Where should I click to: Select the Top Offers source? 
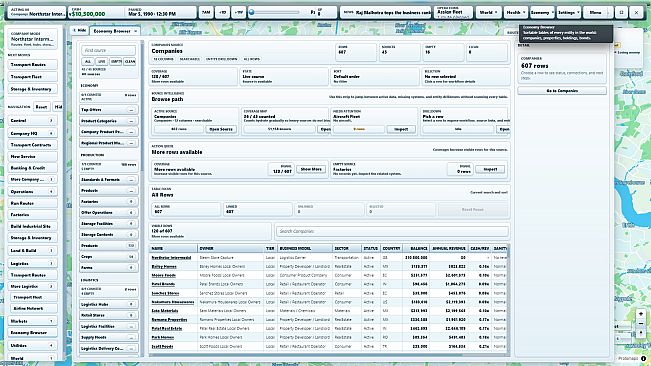coord(108,110)
